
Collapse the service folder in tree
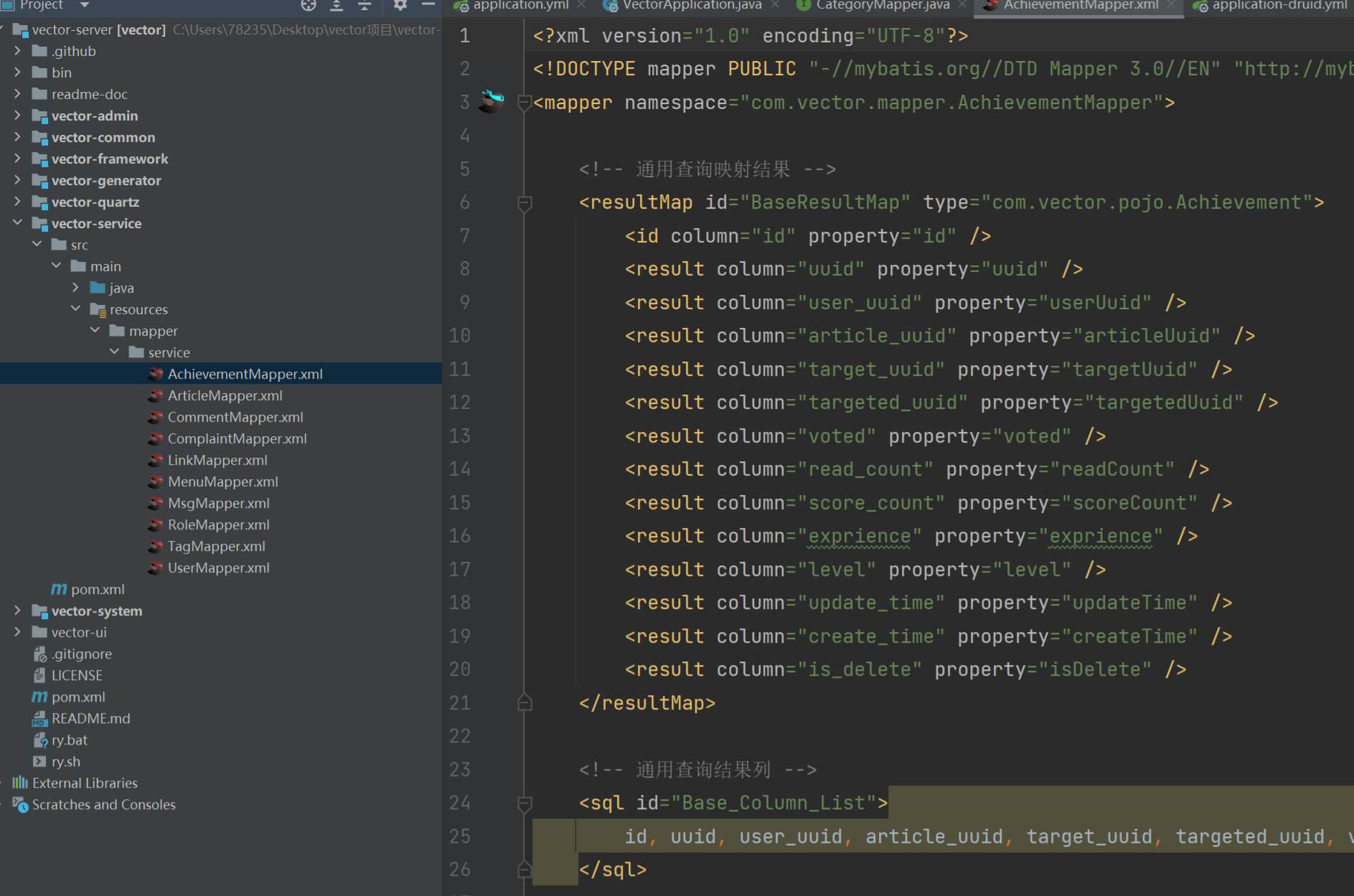[x=115, y=352]
